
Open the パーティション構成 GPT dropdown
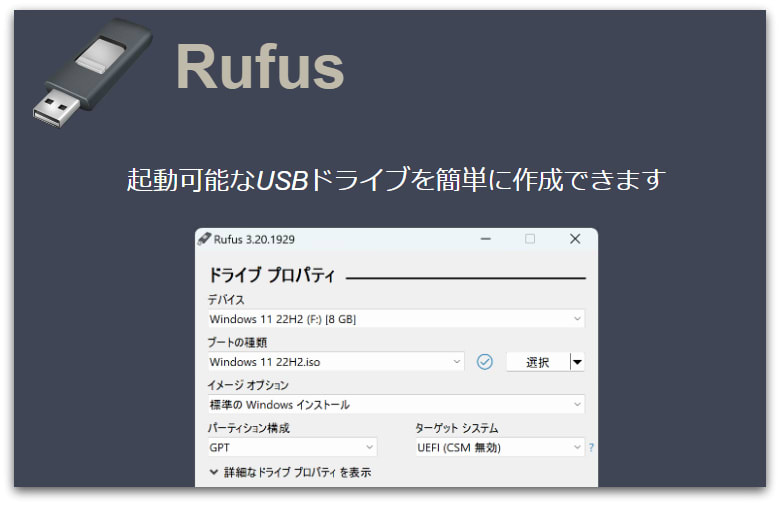(x=292, y=447)
